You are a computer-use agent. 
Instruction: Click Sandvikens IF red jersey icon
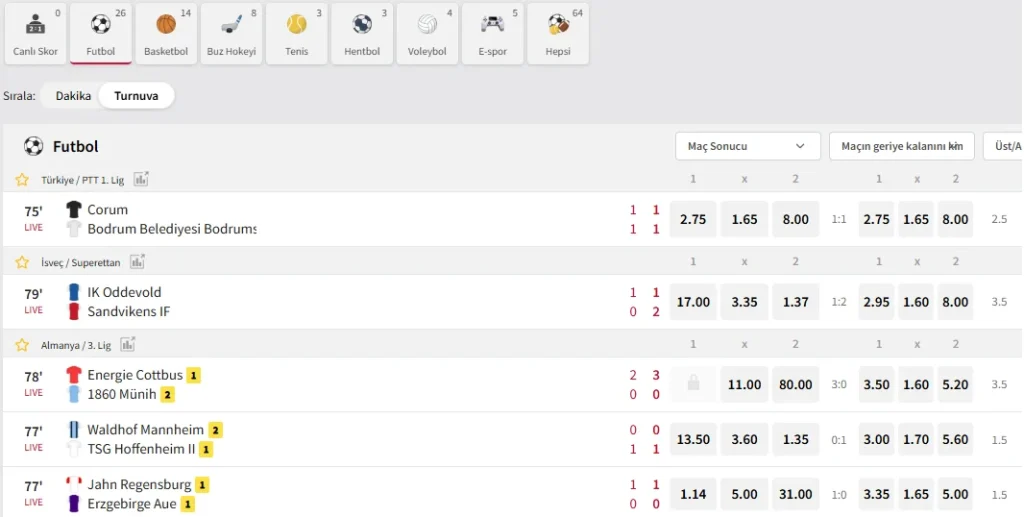click(74, 311)
